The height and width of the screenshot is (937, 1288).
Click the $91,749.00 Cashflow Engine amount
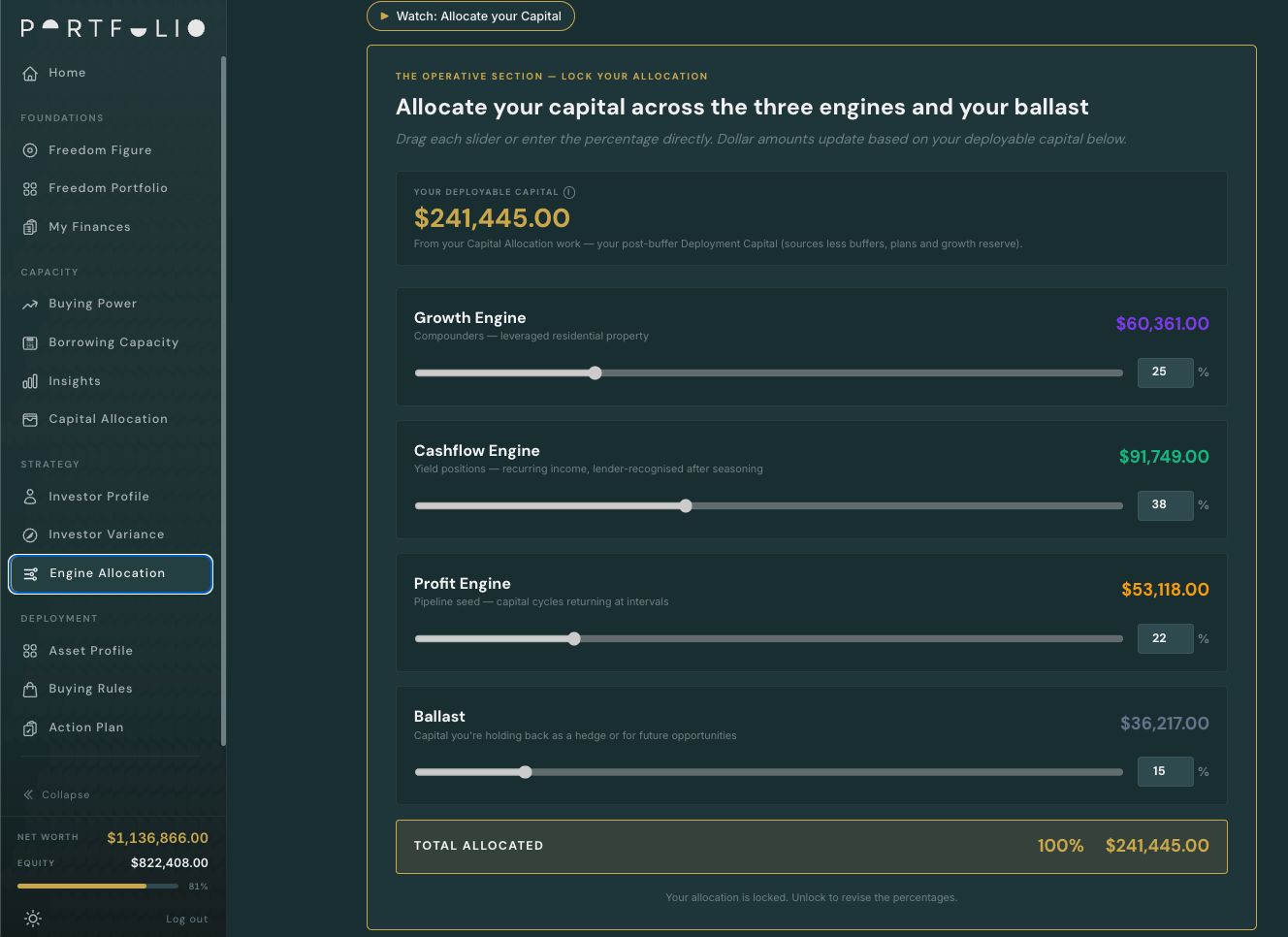1164,457
